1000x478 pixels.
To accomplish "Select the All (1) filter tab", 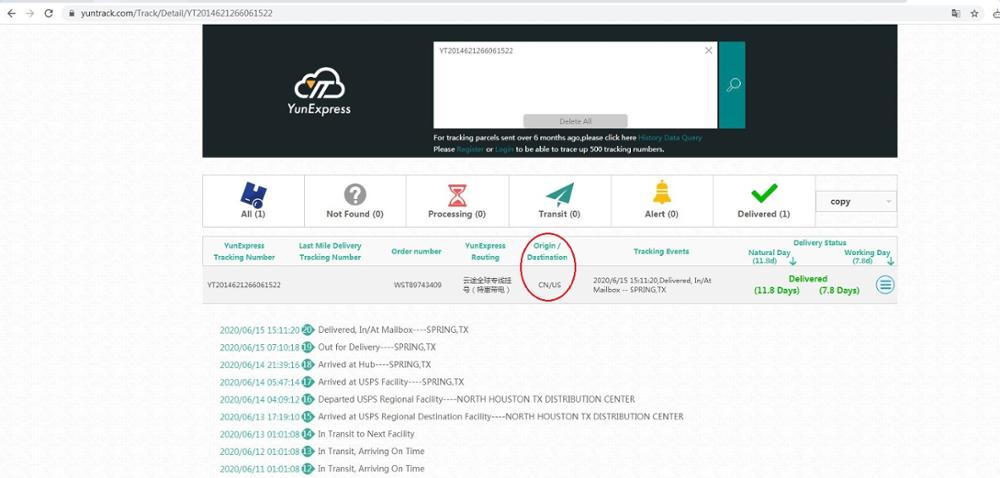I will point(253,201).
